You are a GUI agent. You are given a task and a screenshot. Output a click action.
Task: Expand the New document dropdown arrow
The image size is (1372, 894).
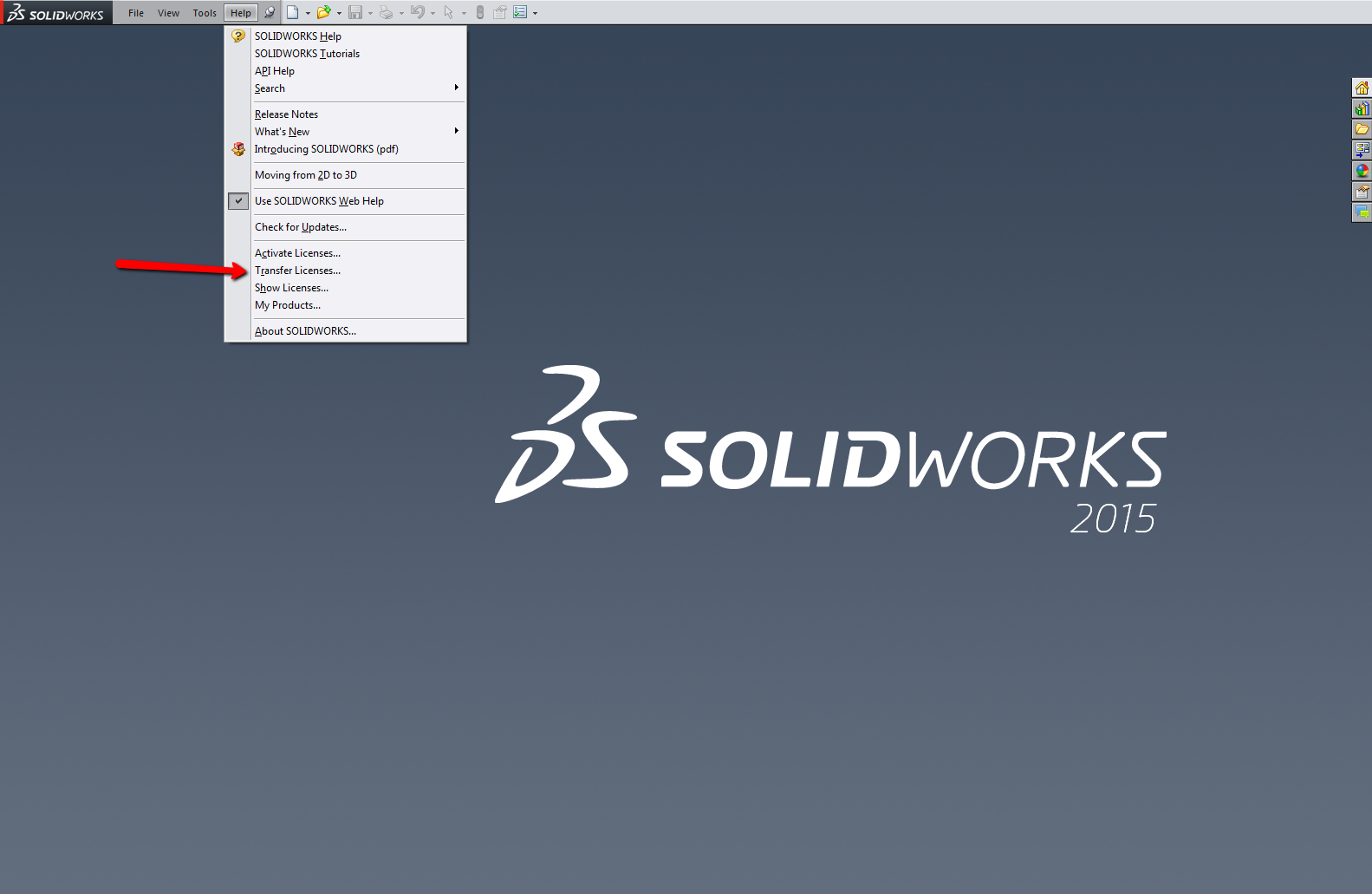click(308, 13)
